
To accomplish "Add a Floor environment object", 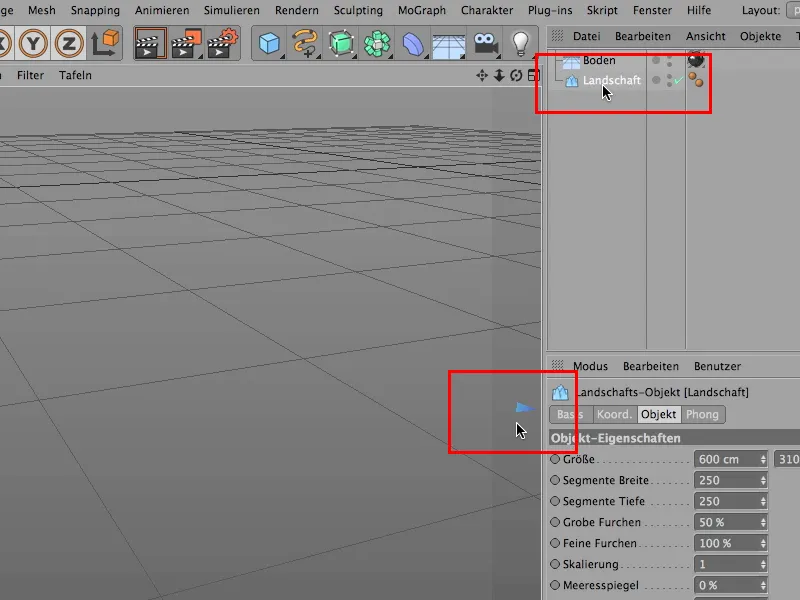I will click(448, 45).
